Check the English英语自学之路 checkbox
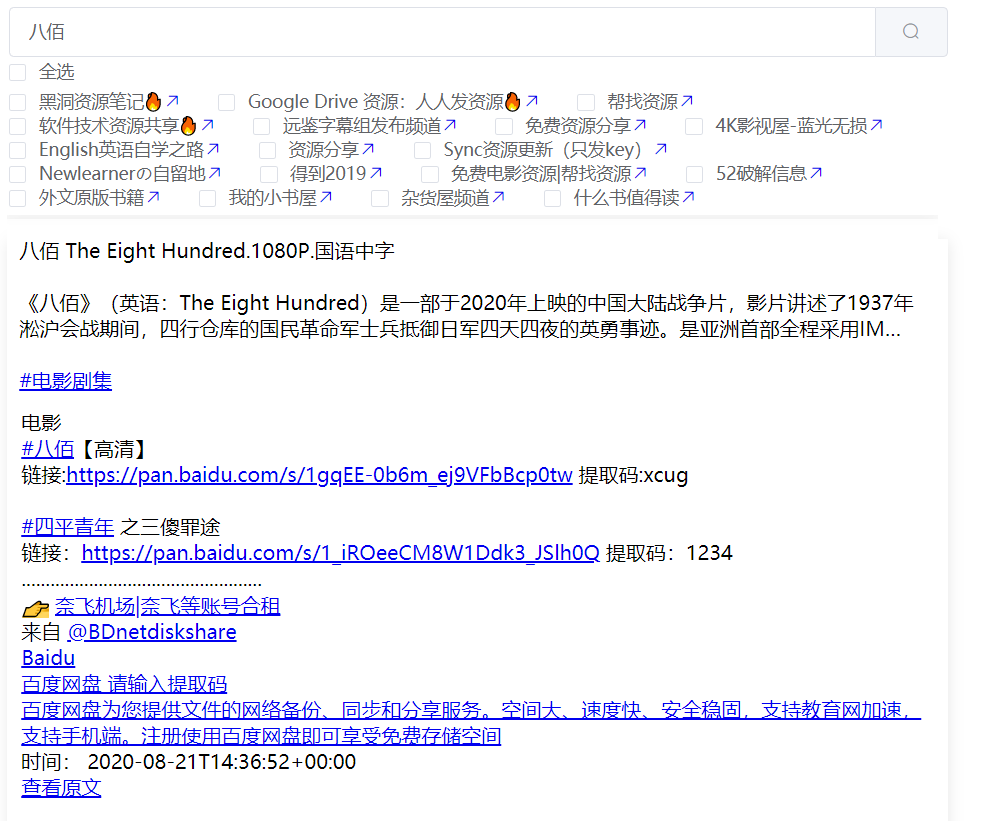The height and width of the screenshot is (821, 990). (x=18, y=150)
